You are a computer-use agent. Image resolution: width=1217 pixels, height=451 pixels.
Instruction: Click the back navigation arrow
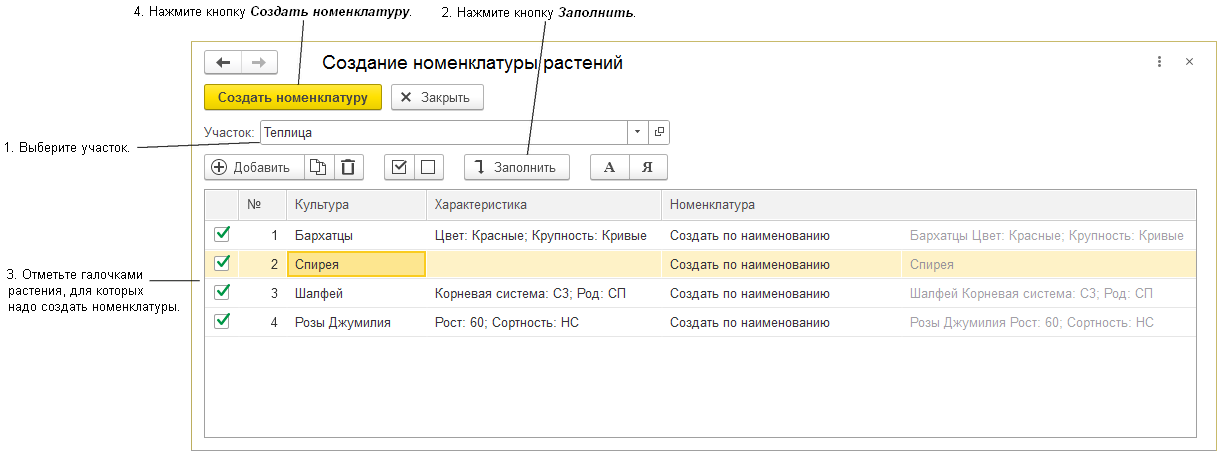click(x=222, y=62)
